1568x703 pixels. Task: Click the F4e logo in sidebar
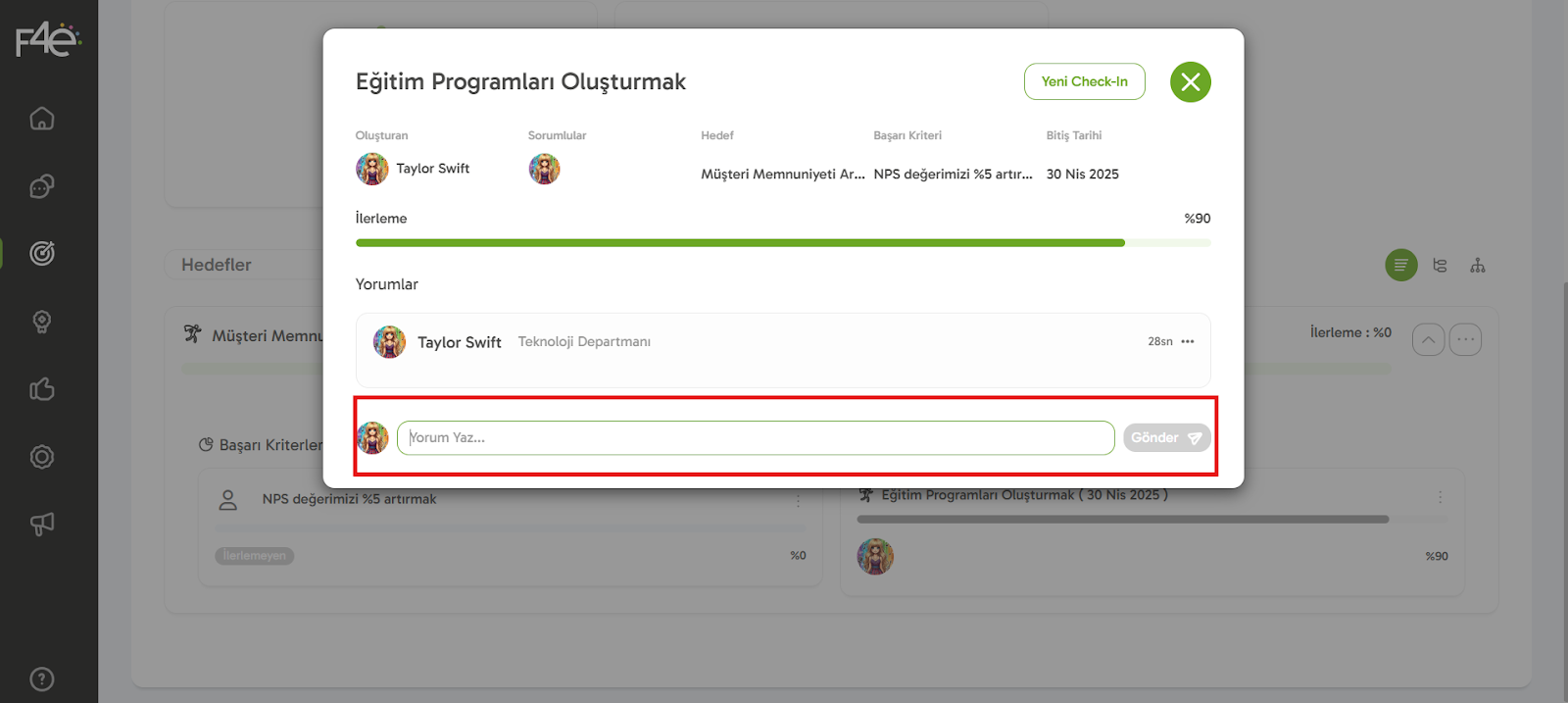(x=47, y=40)
